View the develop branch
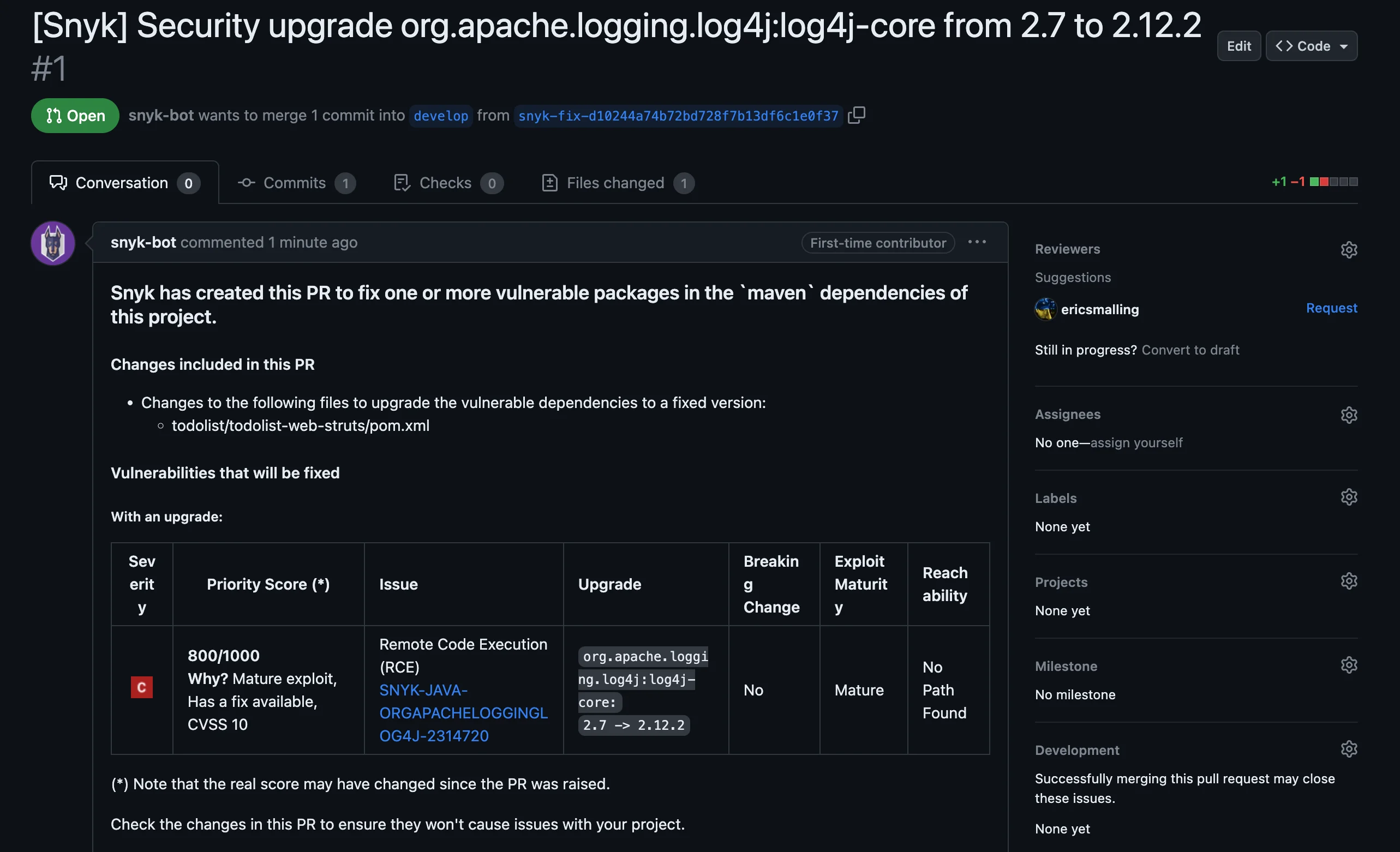Viewport: 1400px width, 852px height. 441,115
